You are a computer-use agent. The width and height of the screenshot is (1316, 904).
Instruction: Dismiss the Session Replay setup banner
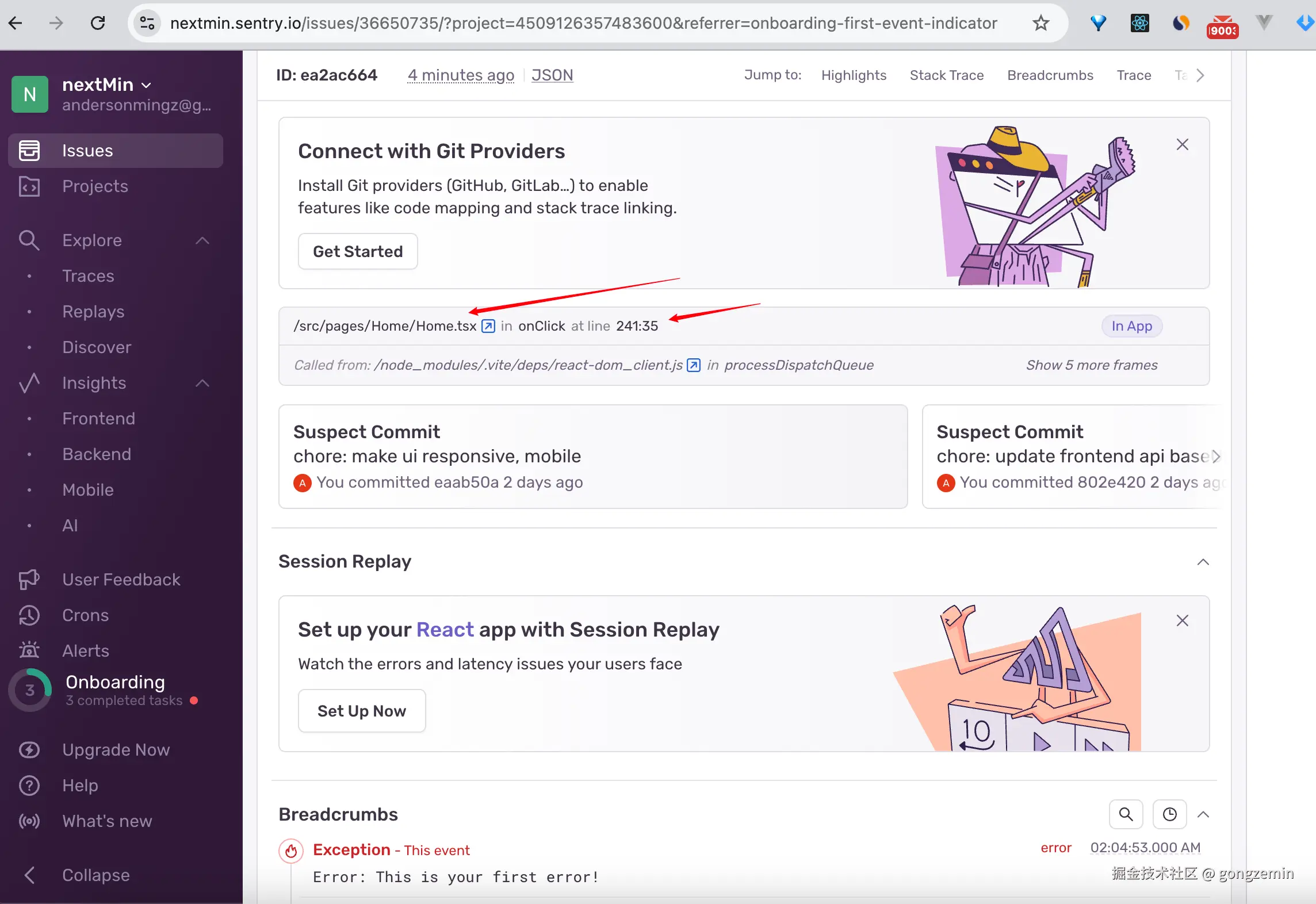[x=1182, y=620]
